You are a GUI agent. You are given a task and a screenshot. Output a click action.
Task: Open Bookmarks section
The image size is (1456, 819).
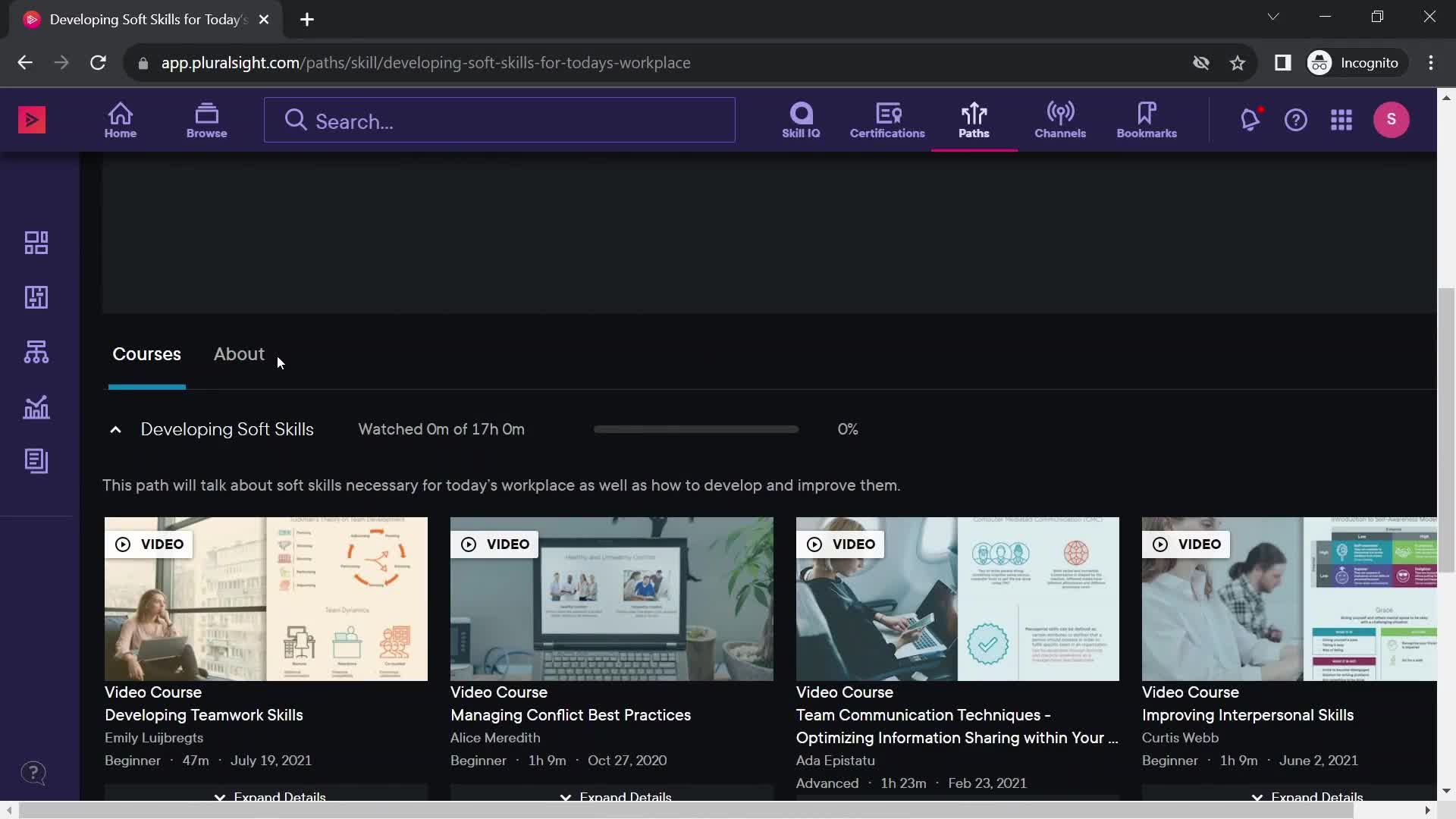coord(1147,120)
